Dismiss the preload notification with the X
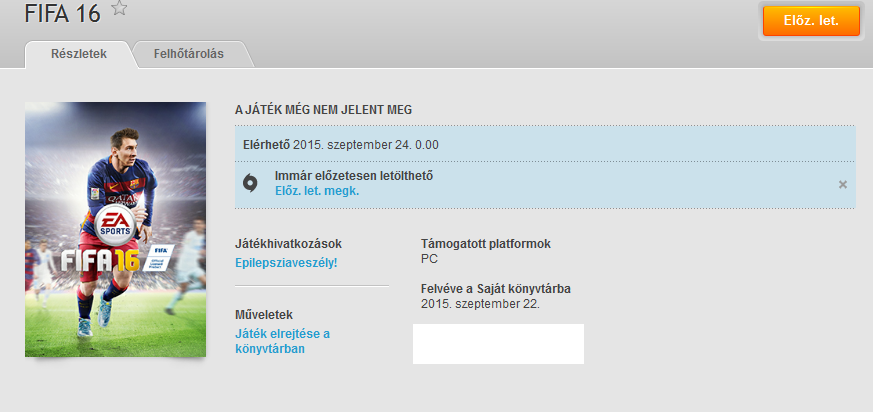 [842, 184]
